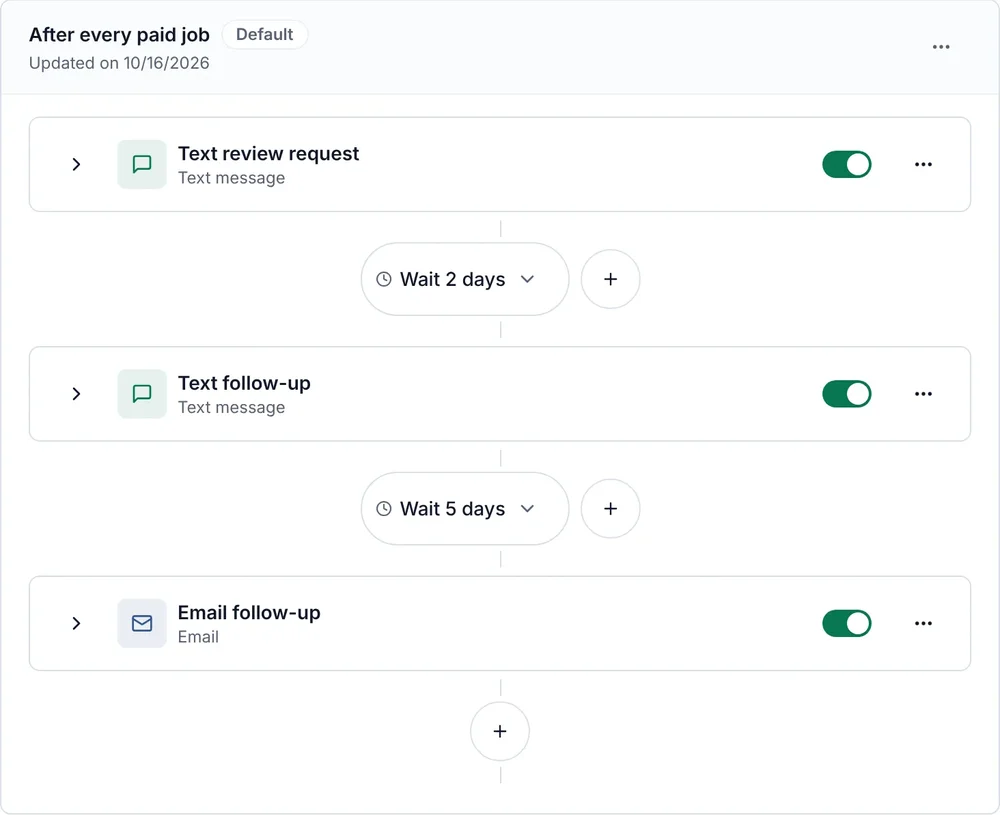Turn off the Email follow-up toggle
Image resolution: width=1000 pixels, height=815 pixels.
(846, 624)
